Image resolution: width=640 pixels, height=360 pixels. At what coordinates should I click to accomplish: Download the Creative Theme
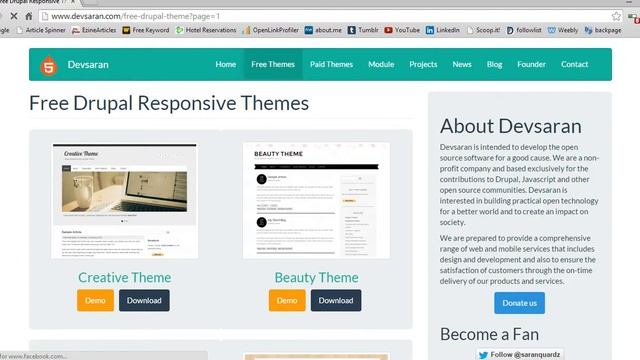coord(144,300)
